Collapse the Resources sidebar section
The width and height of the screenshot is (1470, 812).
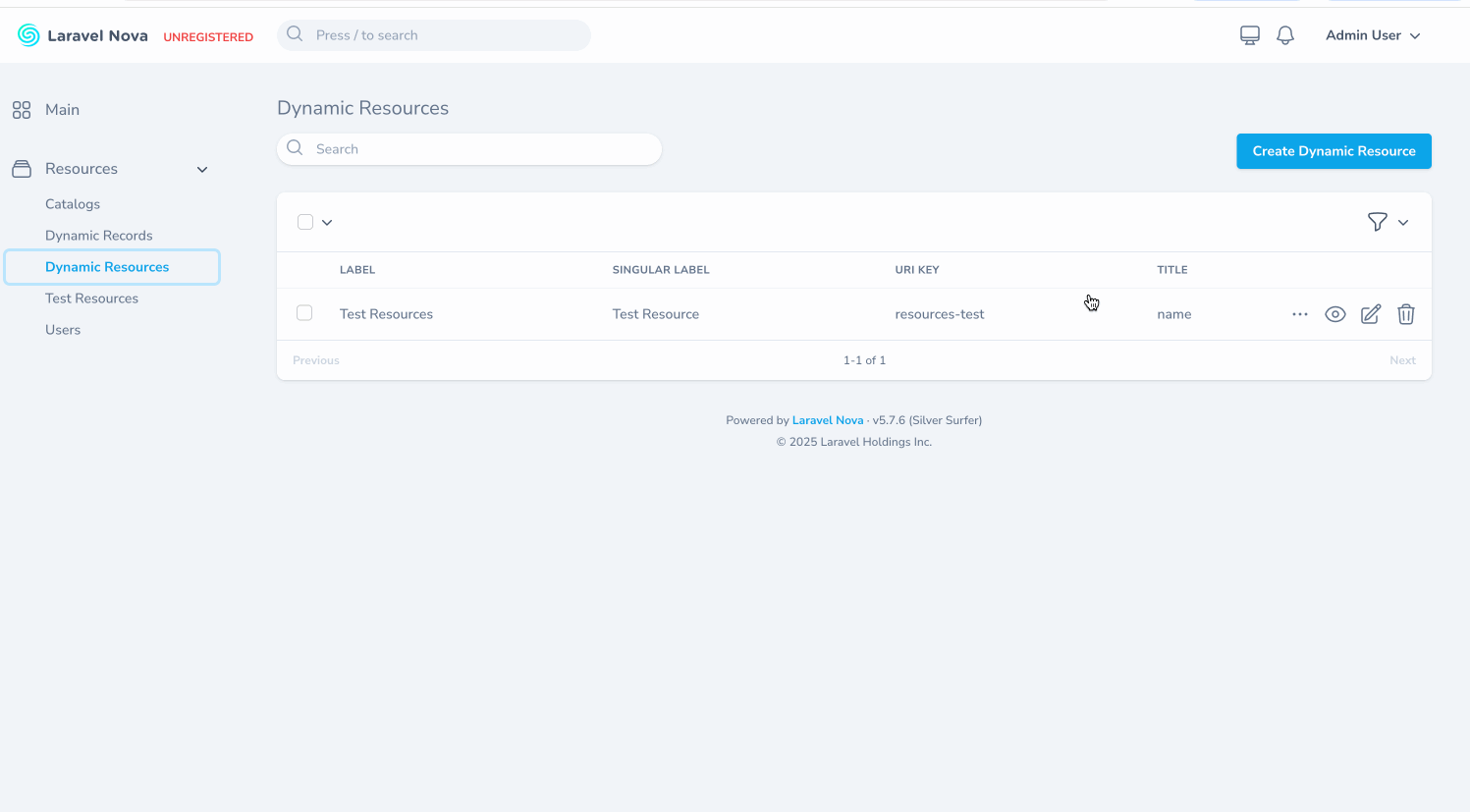point(202,170)
